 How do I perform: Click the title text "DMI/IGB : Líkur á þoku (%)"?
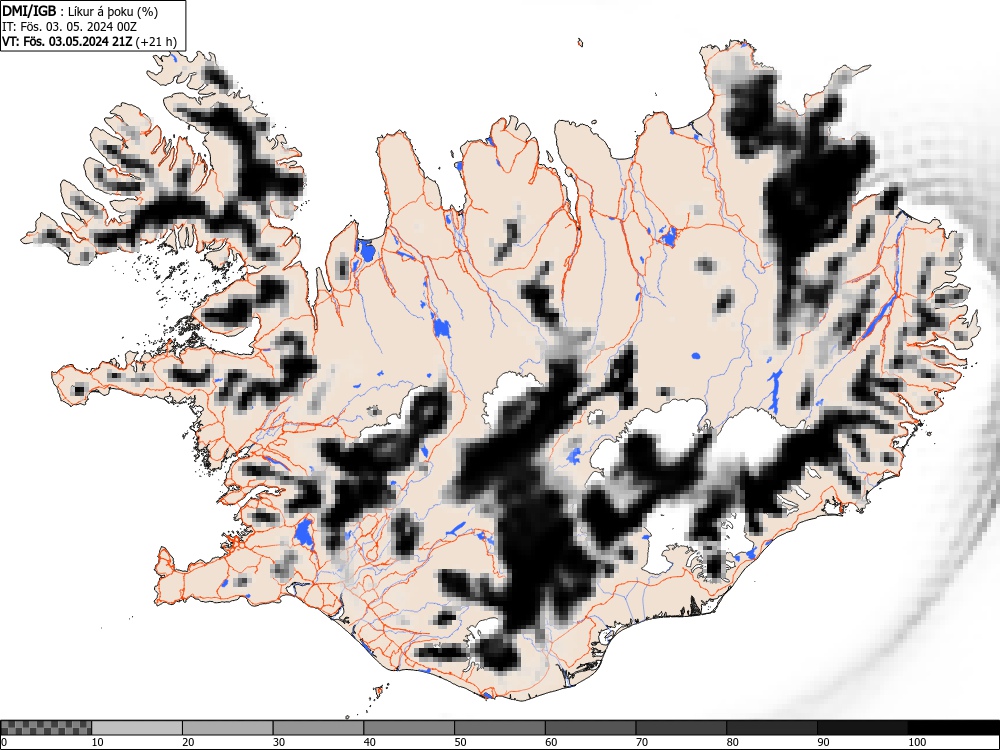(80, 11)
